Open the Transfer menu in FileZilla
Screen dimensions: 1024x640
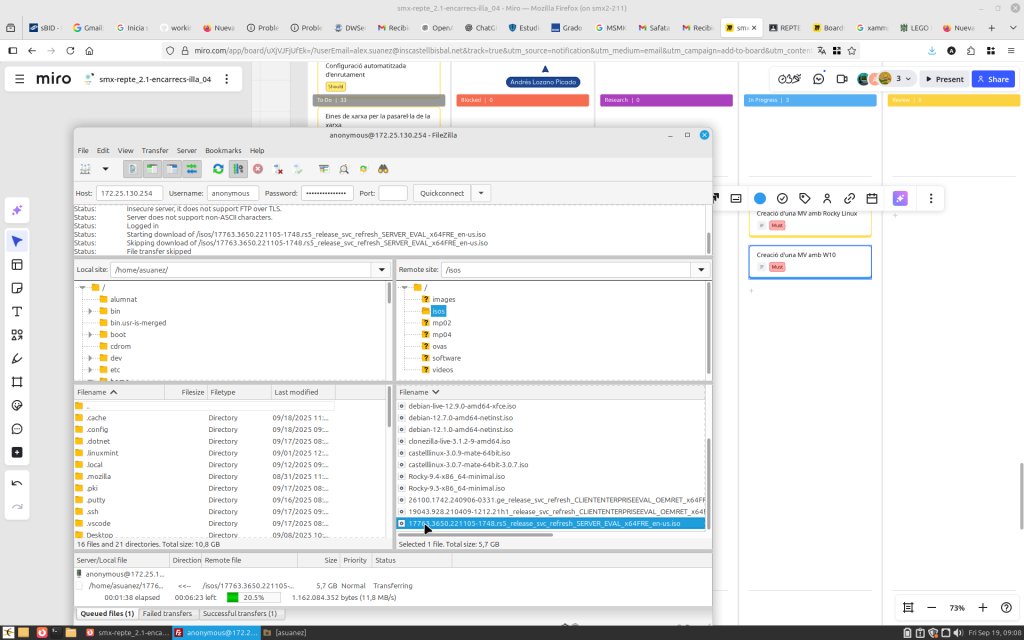154,150
